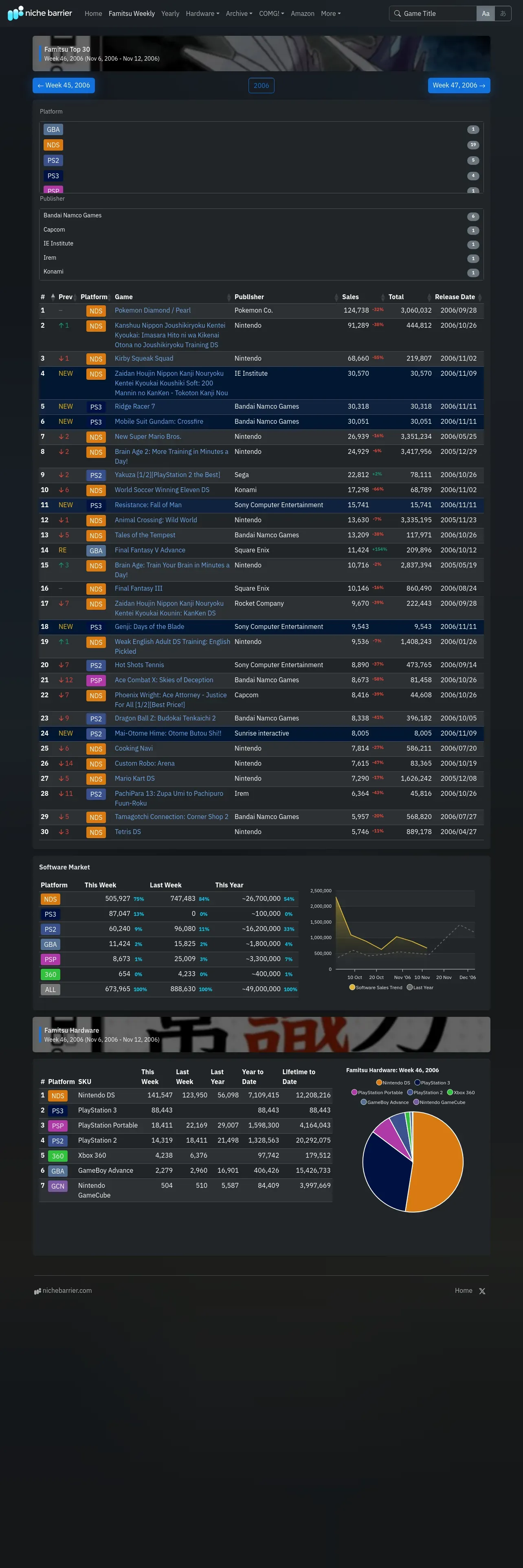Expand the COMG! dropdown menu
The width and height of the screenshot is (523, 1568).
[272, 13]
